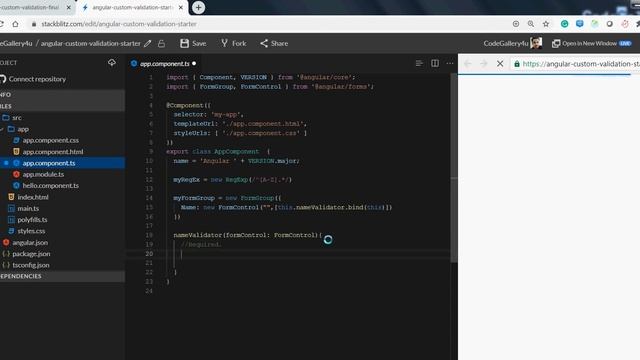The height and width of the screenshot is (360, 640).
Task: Bookmark the page with star icon
Action: 546,24
